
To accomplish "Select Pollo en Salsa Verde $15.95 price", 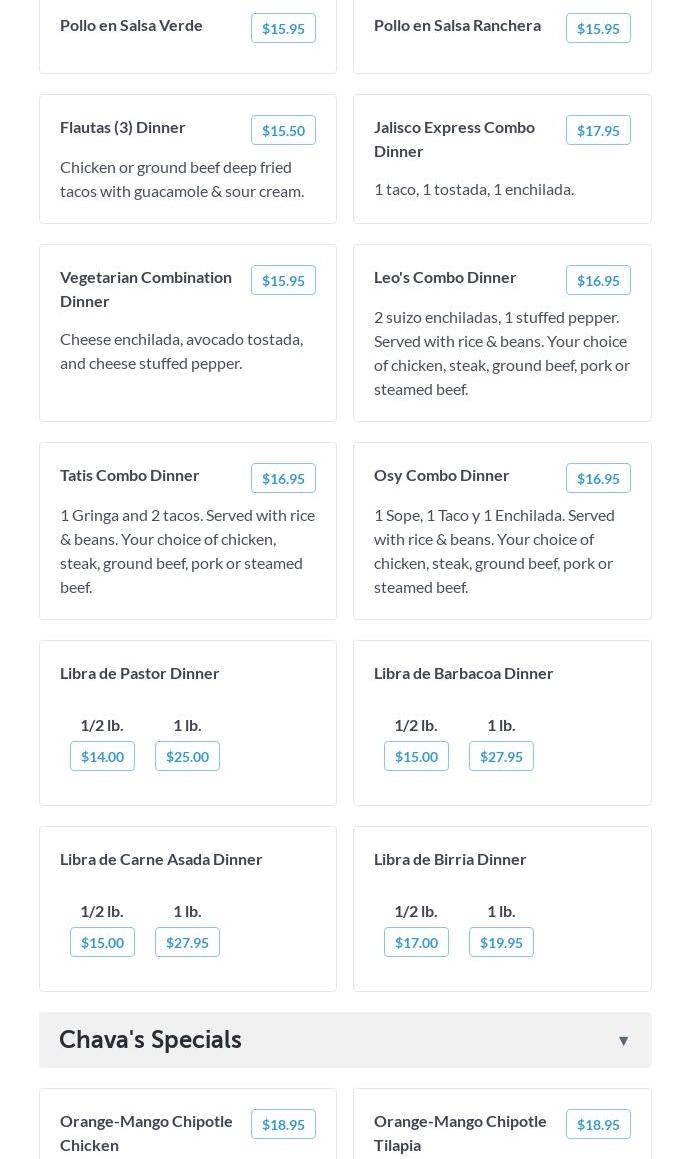I will point(283,29).
